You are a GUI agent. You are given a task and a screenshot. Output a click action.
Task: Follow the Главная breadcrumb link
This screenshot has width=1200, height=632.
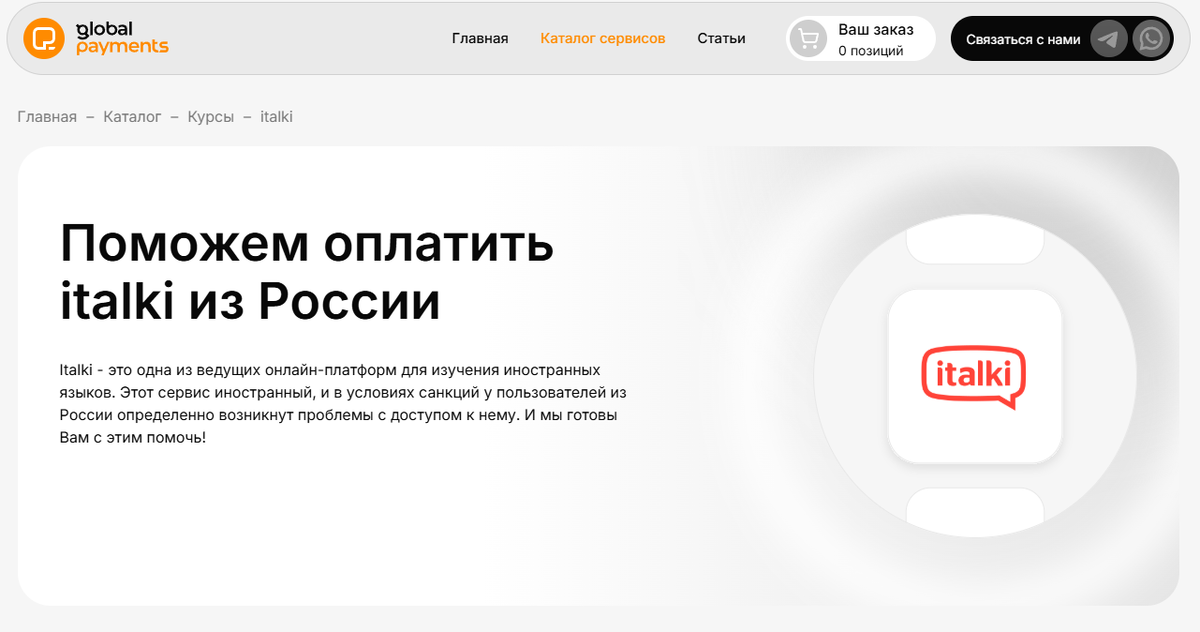point(47,117)
